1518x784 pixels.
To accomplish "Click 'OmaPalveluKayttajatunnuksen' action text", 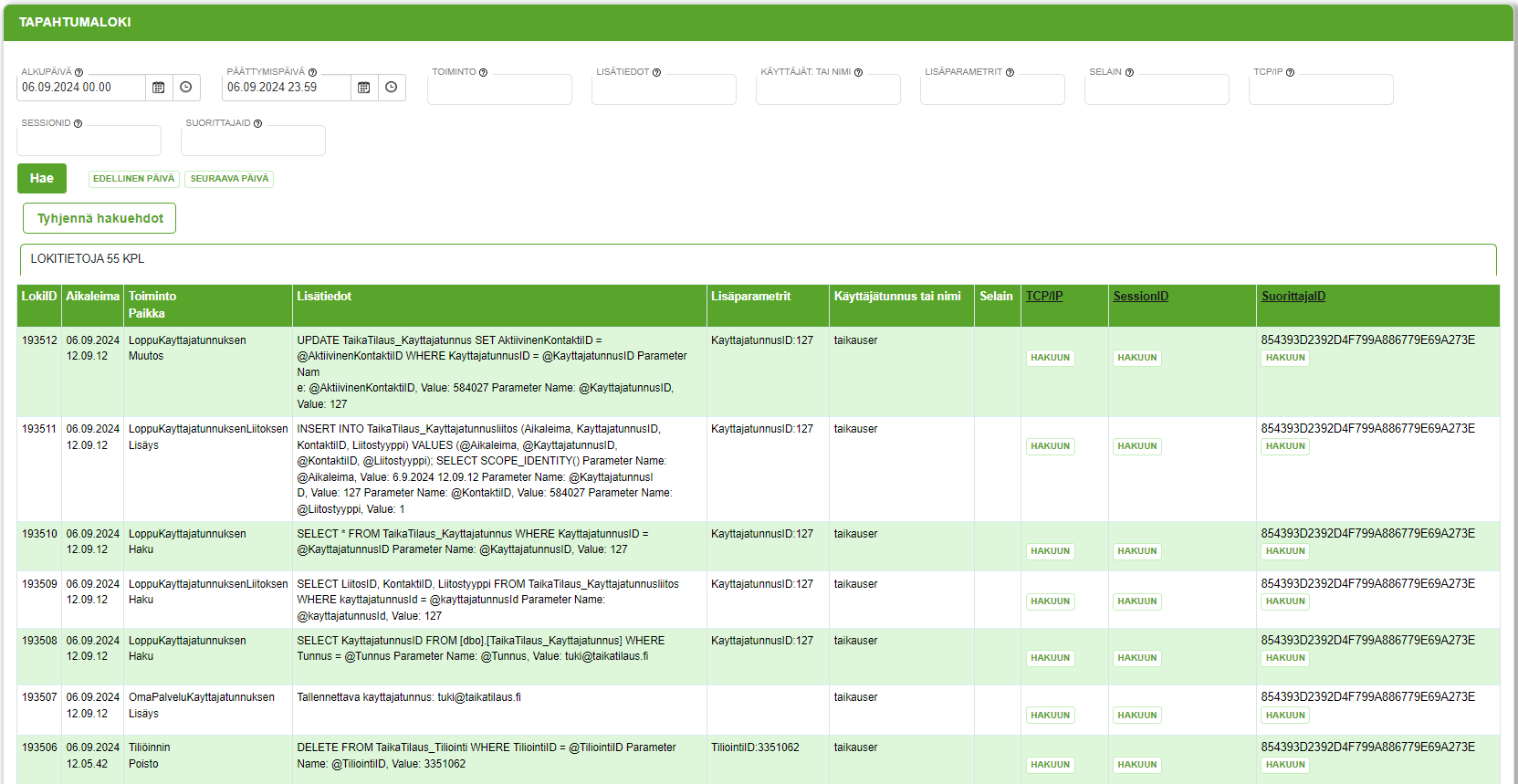I will point(202,697).
